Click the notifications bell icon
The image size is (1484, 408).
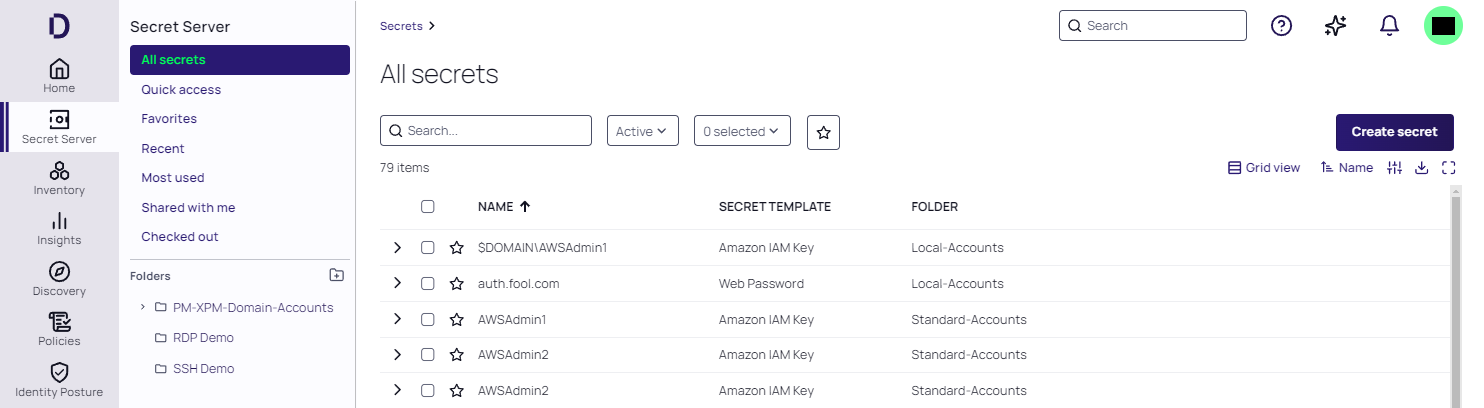tap(1389, 26)
